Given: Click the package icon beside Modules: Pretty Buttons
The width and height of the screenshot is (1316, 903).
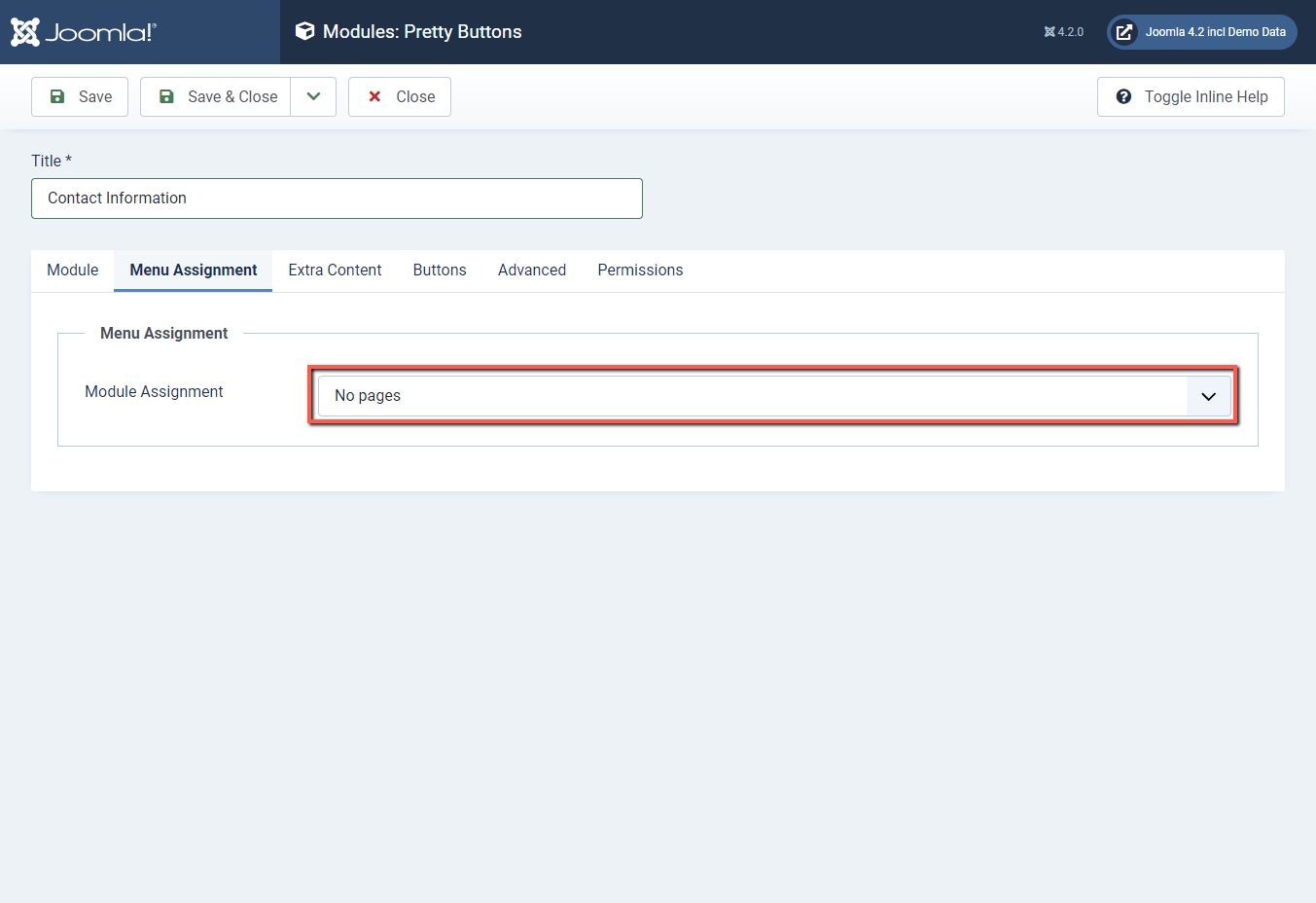Looking at the screenshot, I should 304,30.
